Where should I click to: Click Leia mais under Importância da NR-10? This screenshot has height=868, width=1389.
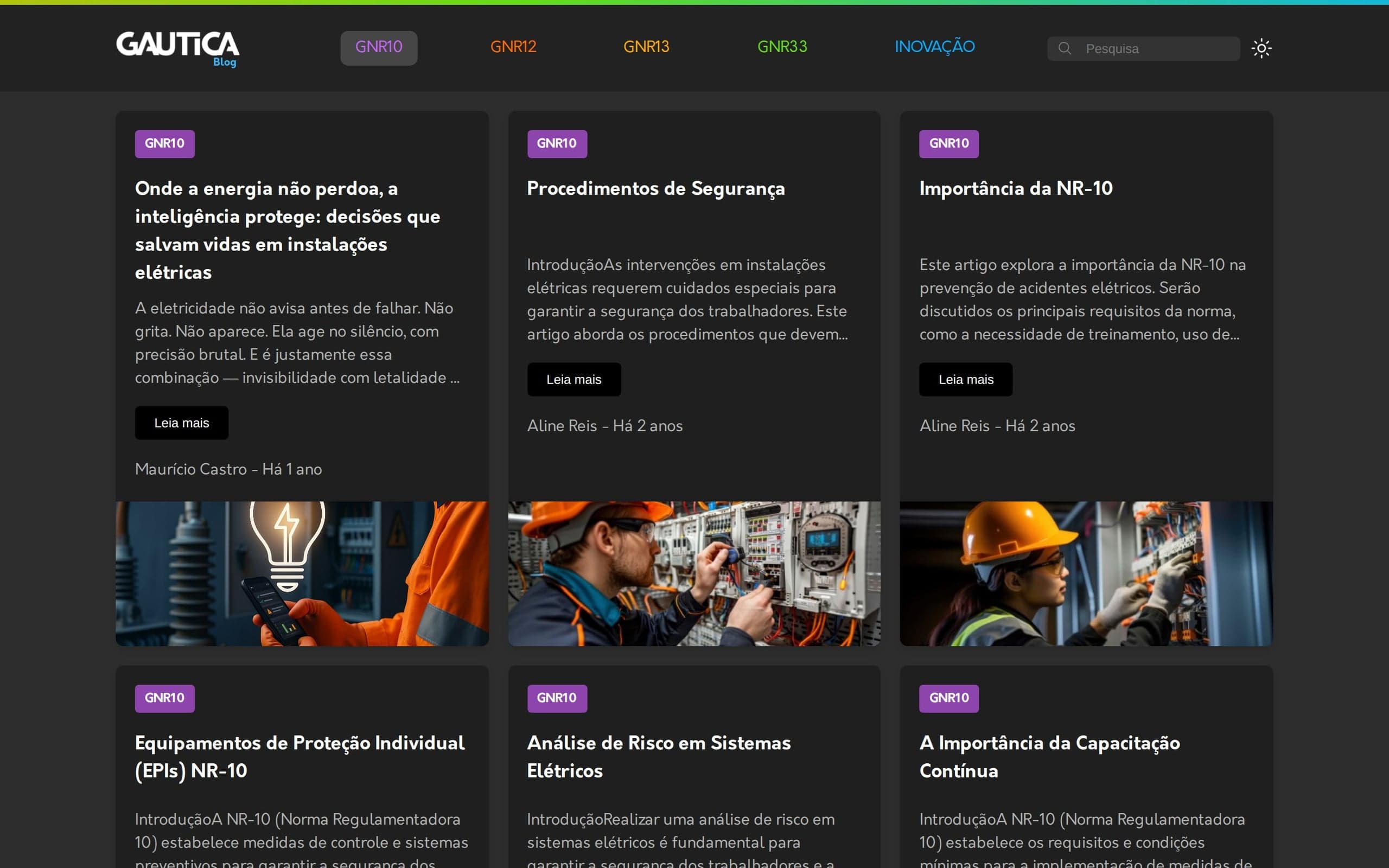coord(965,379)
